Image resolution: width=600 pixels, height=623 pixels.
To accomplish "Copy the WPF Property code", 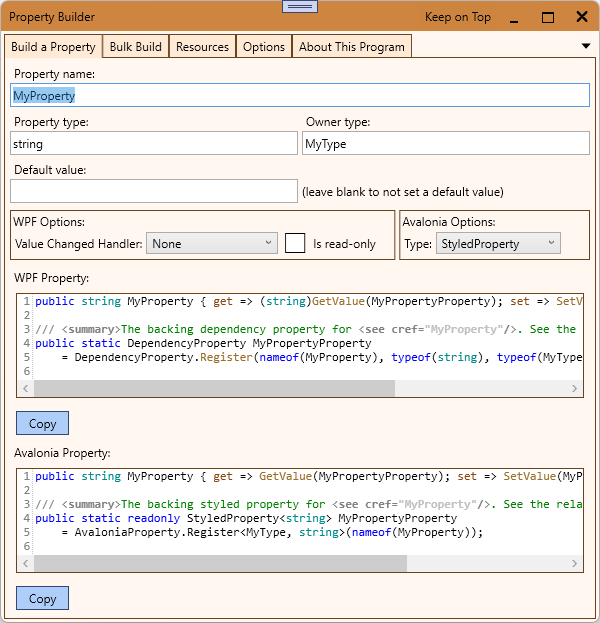I will coord(43,423).
